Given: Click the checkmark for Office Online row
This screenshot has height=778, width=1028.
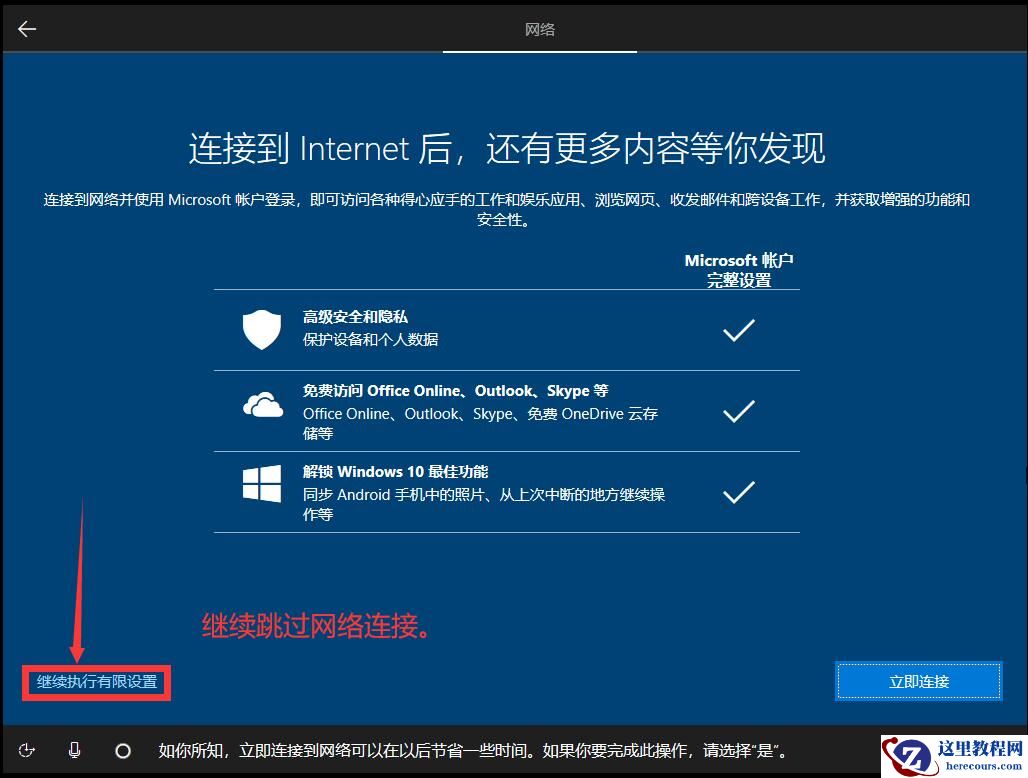Looking at the screenshot, I should tap(738, 410).
